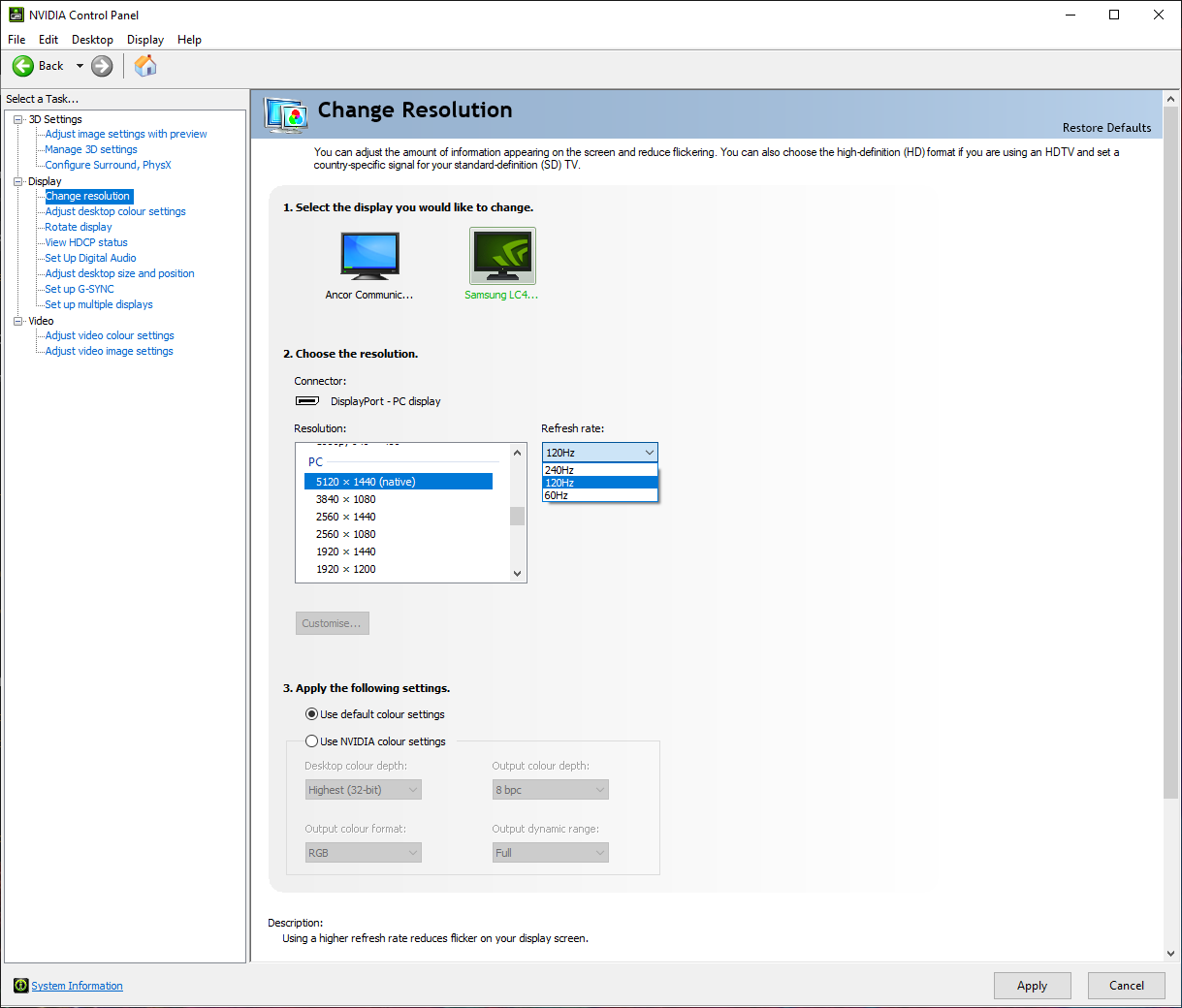Screen dimensions: 1182x1008
Task: Open the Desktop menu
Action: [92, 40]
